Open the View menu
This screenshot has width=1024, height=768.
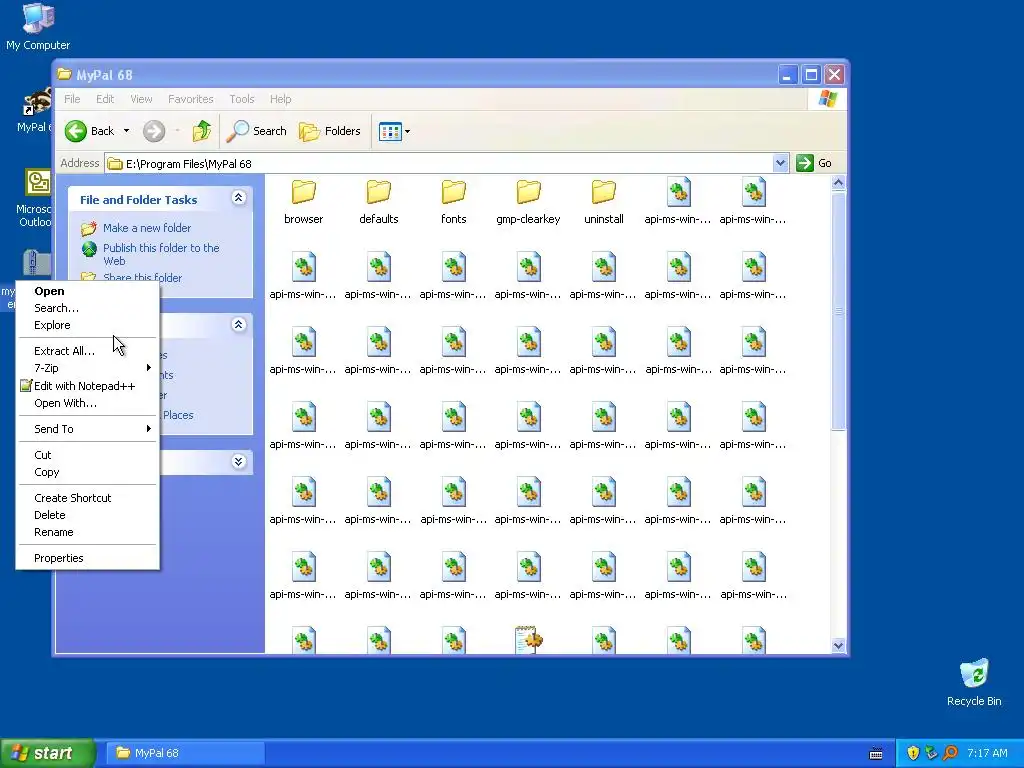[141, 99]
